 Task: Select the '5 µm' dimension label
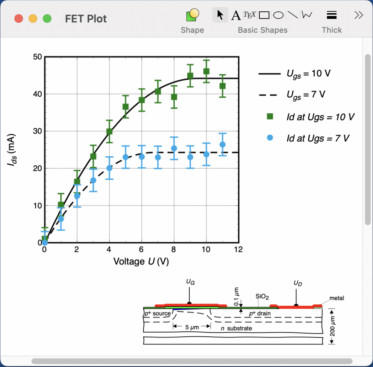(192, 327)
